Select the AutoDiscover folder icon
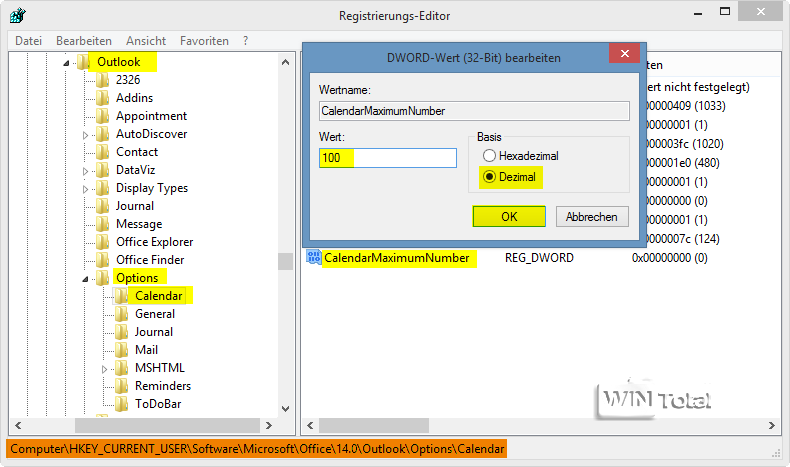This screenshot has width=790, height=467. 102,134
